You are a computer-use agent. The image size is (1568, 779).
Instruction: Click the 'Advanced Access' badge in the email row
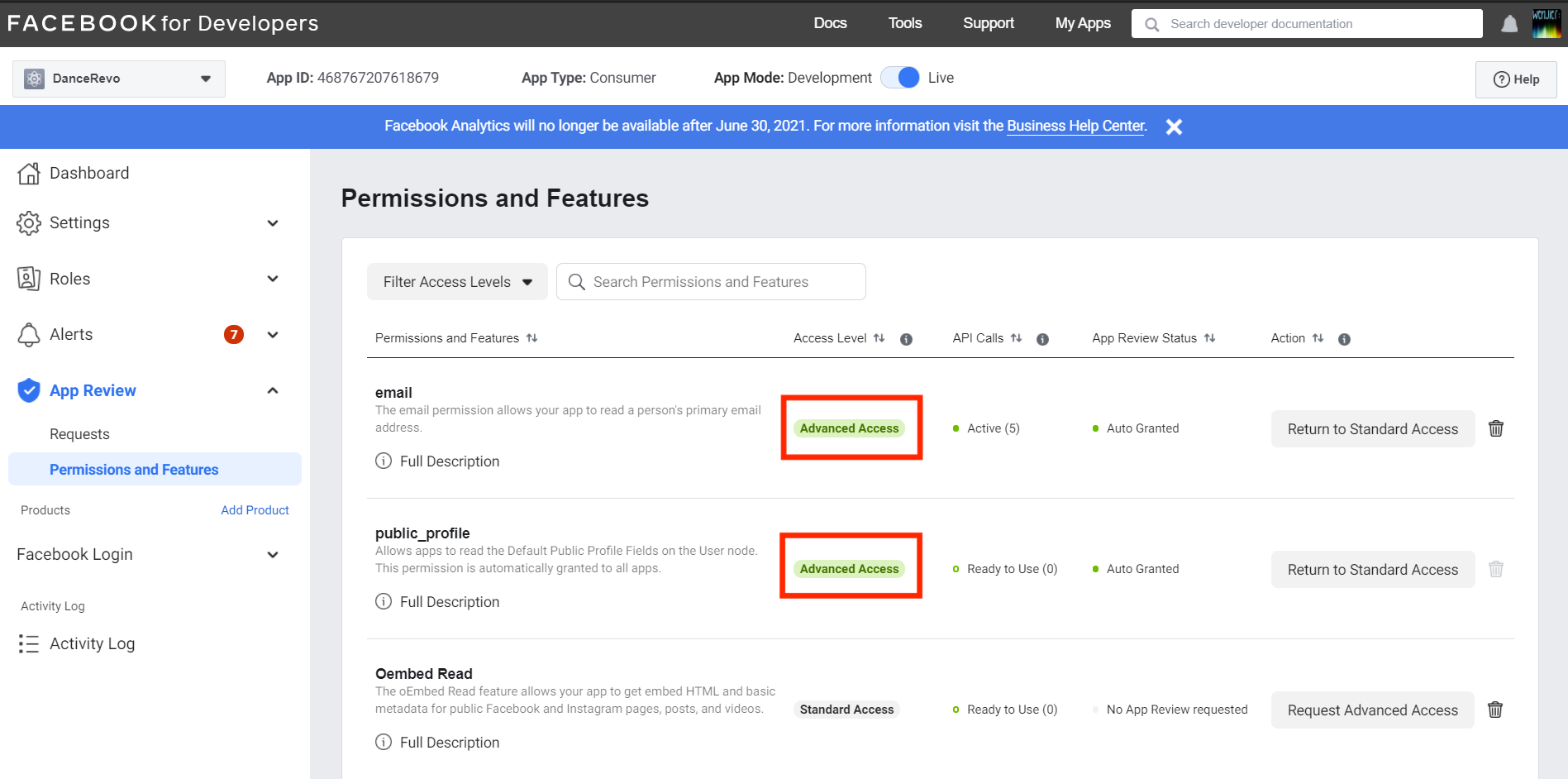[849, 428]
